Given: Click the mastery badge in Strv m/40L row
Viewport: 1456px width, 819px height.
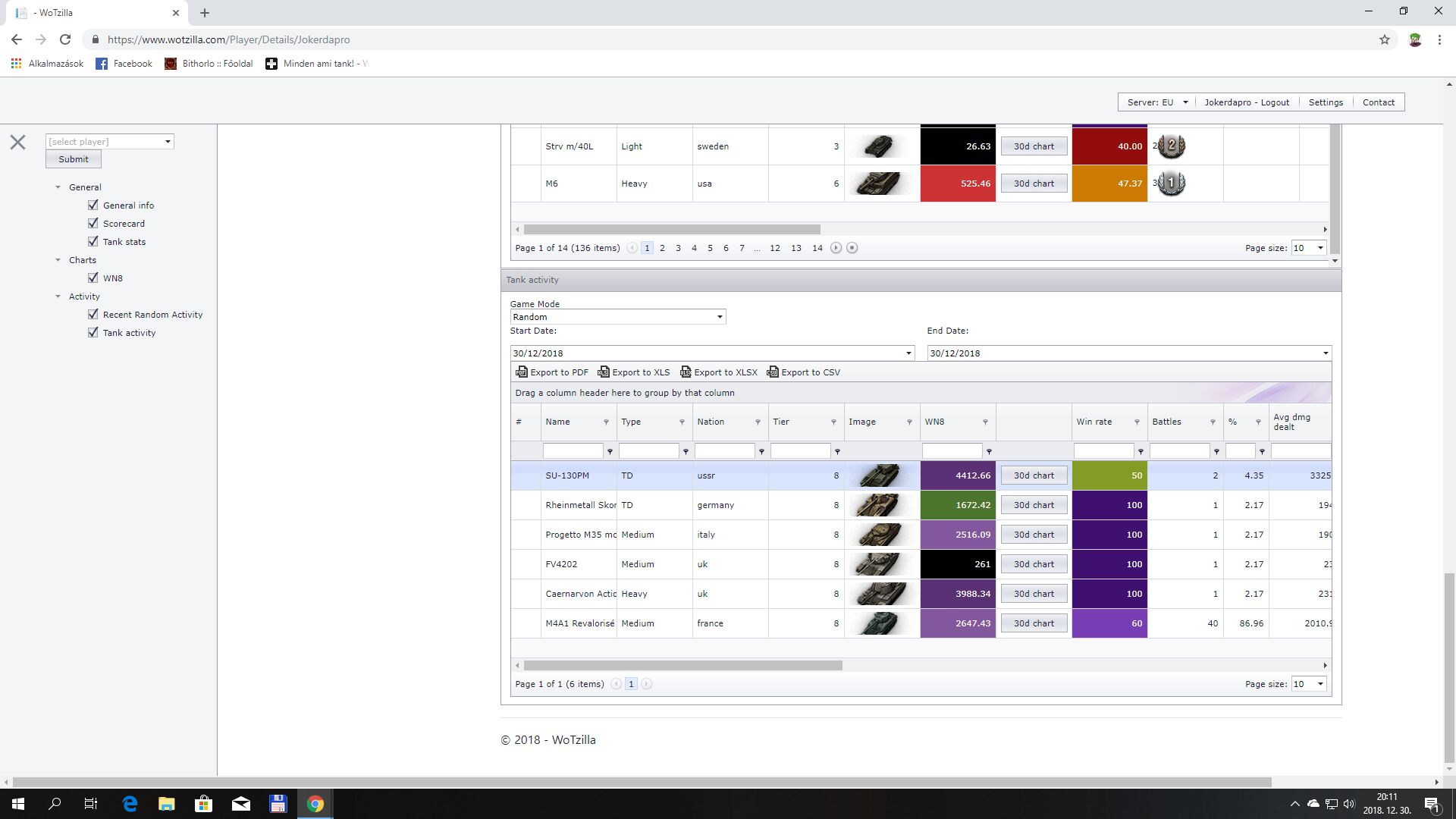Looking at the screenshot, I should point(1171,146).
